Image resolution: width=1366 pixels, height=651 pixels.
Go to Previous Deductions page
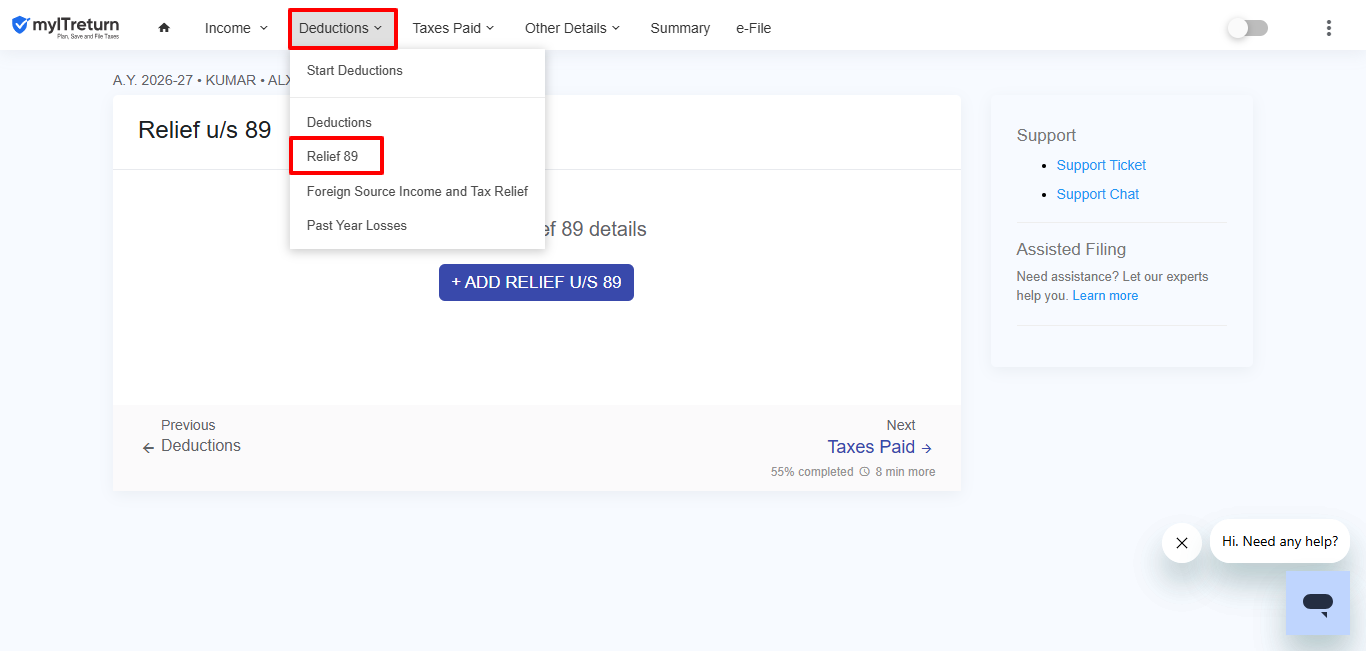click(192, 436)
